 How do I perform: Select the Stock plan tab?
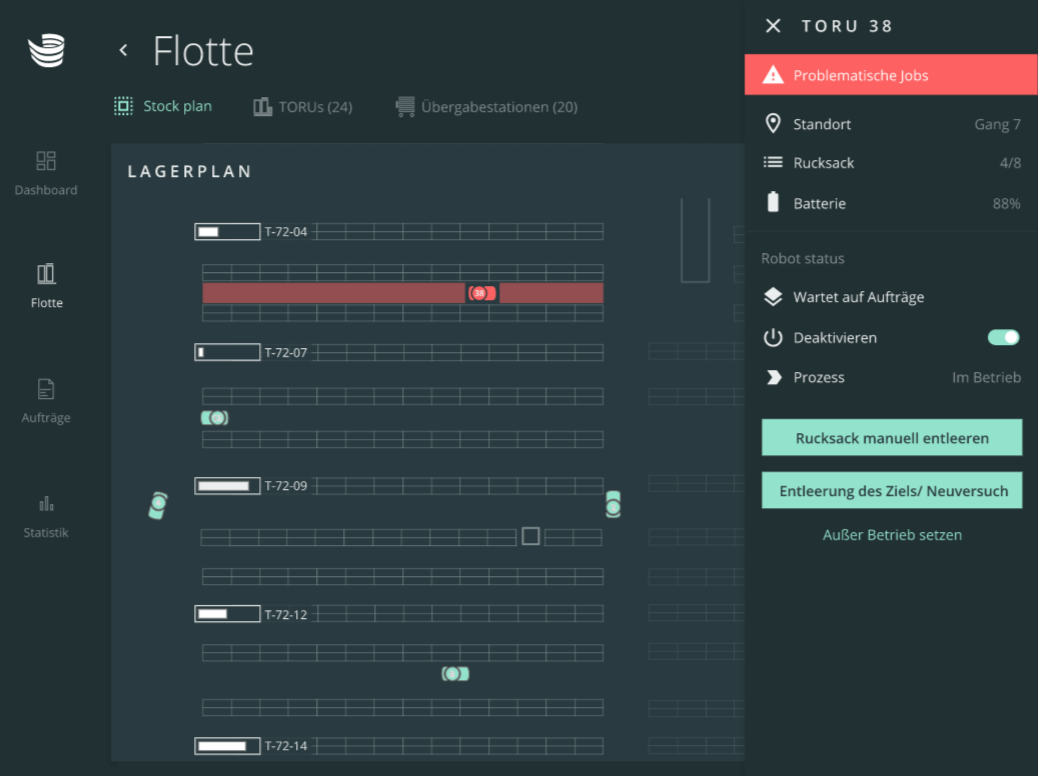(163, 106)
